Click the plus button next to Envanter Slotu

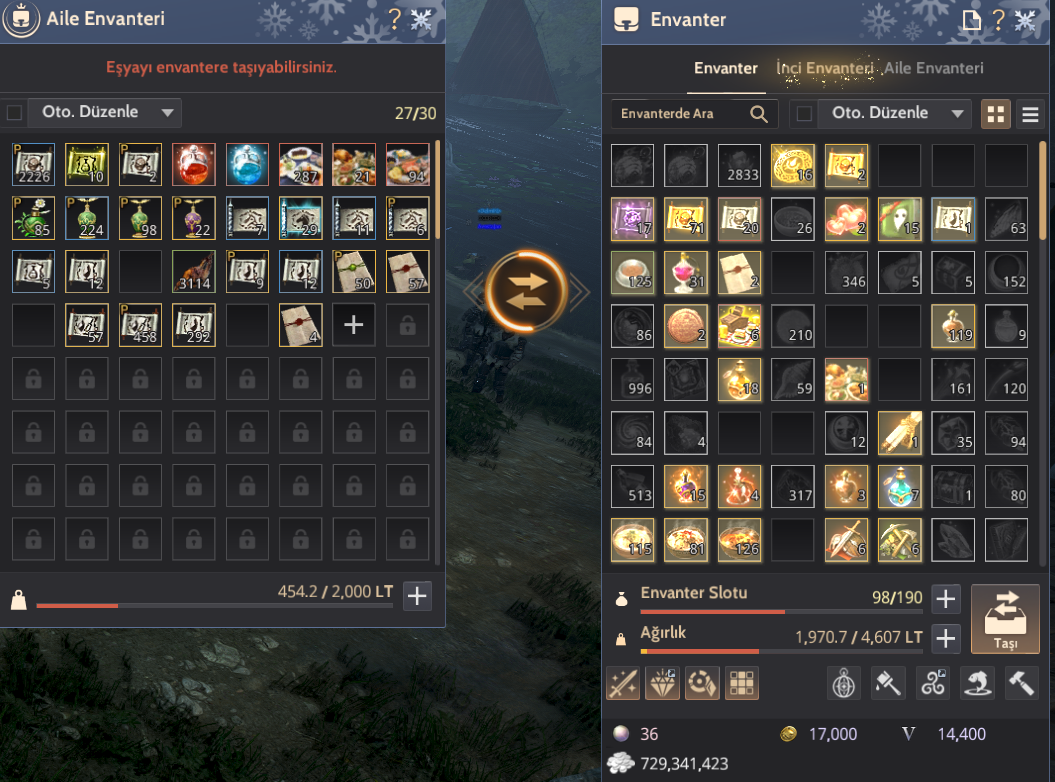(945, 598)
